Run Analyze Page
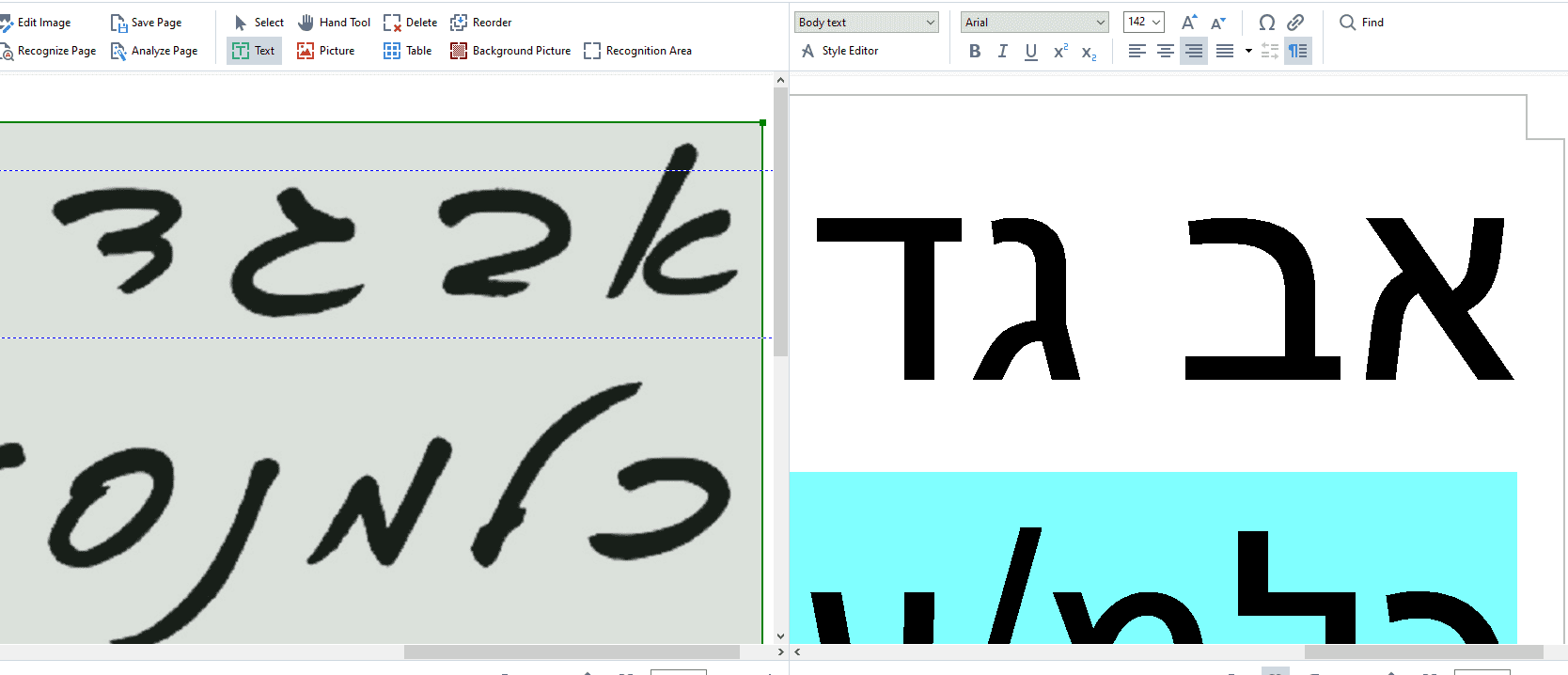 pyautogui.click(x=154, y=51)
